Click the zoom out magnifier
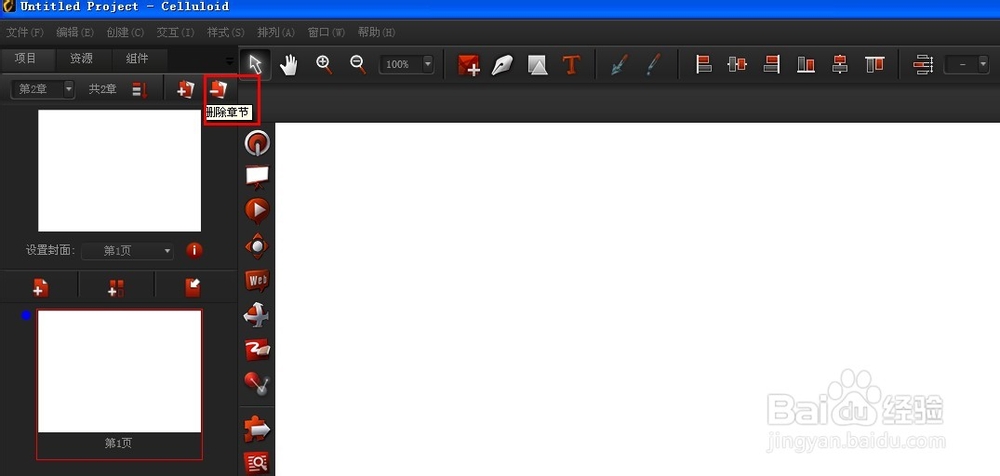This screenshot has width=1000, height=476. tap(358, 64)
